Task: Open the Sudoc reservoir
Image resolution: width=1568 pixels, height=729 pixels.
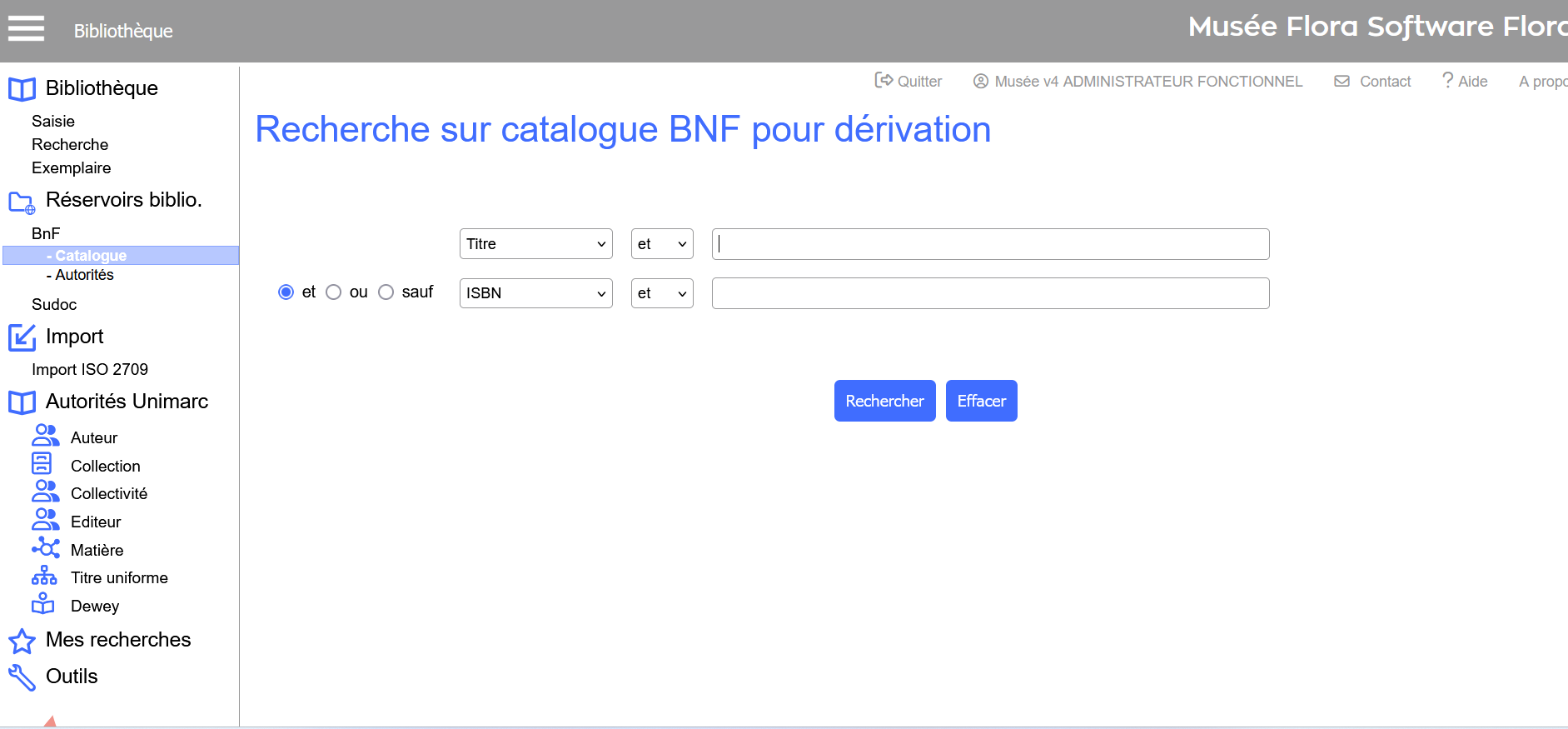Action: coord(54,305)
